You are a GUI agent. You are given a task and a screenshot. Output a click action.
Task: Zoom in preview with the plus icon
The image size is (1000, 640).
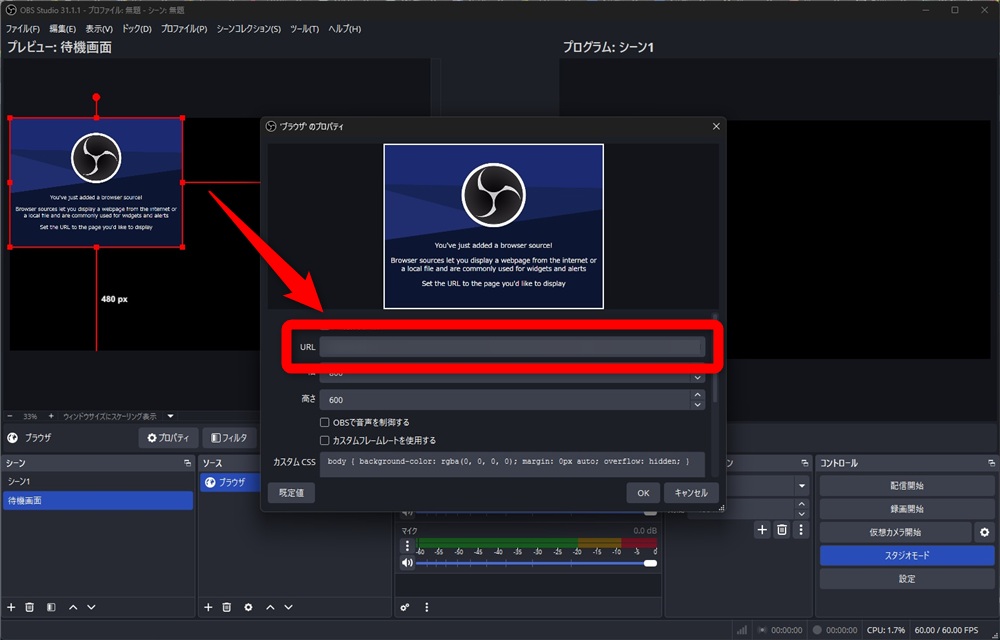click(x=51, y=416)
